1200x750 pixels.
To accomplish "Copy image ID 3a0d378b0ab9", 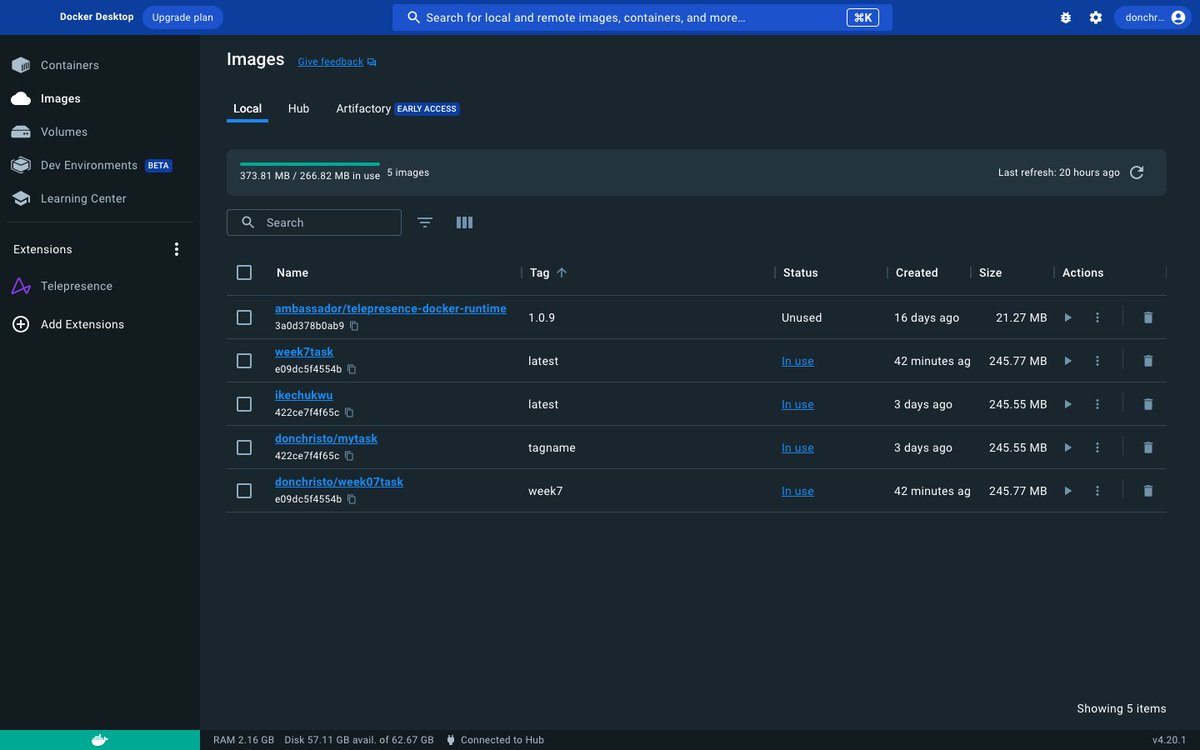I will coord(354,326).
